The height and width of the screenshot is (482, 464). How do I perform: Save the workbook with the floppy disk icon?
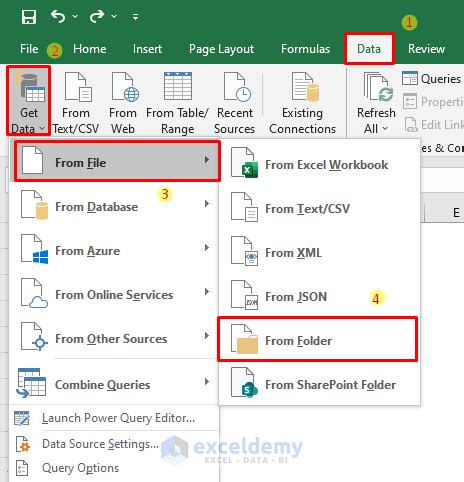29,17
